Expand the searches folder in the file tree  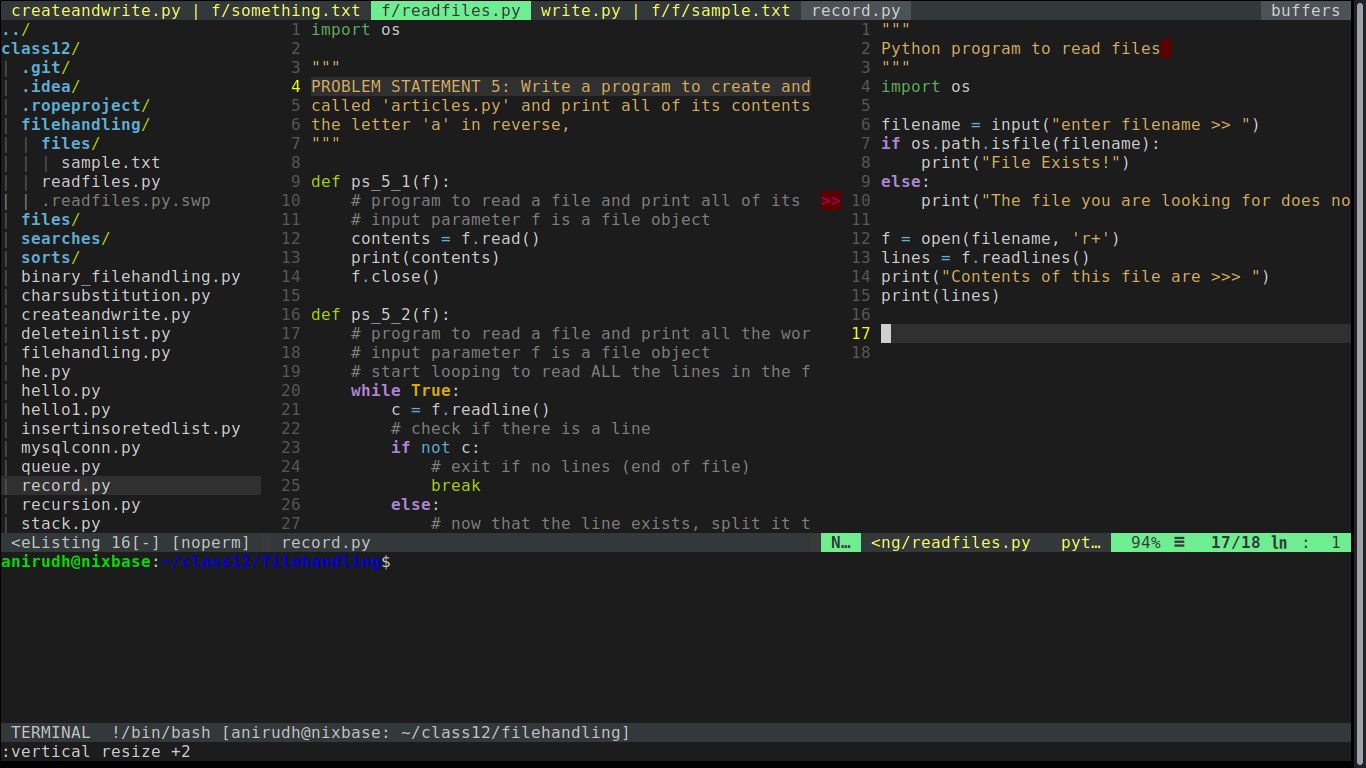tap(63, 238)
